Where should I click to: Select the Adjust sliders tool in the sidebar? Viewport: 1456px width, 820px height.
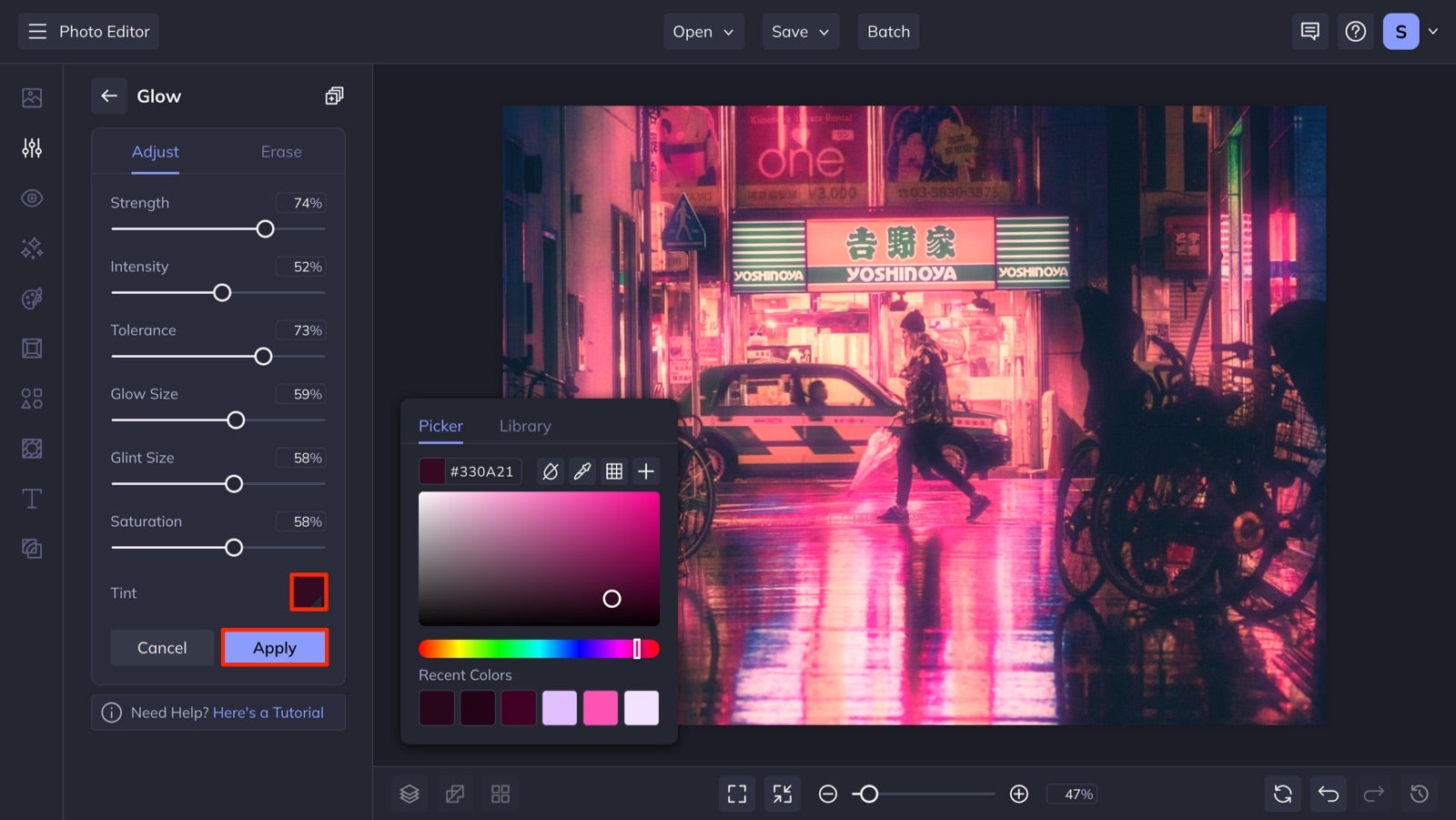click(31, 147)
